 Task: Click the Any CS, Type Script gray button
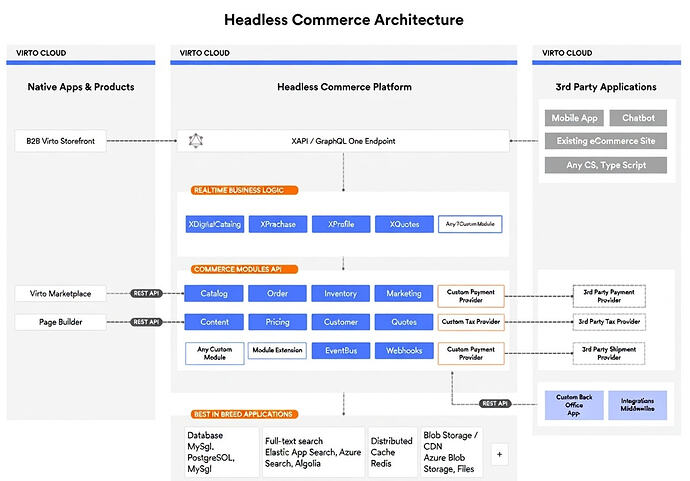coord(606,165)
